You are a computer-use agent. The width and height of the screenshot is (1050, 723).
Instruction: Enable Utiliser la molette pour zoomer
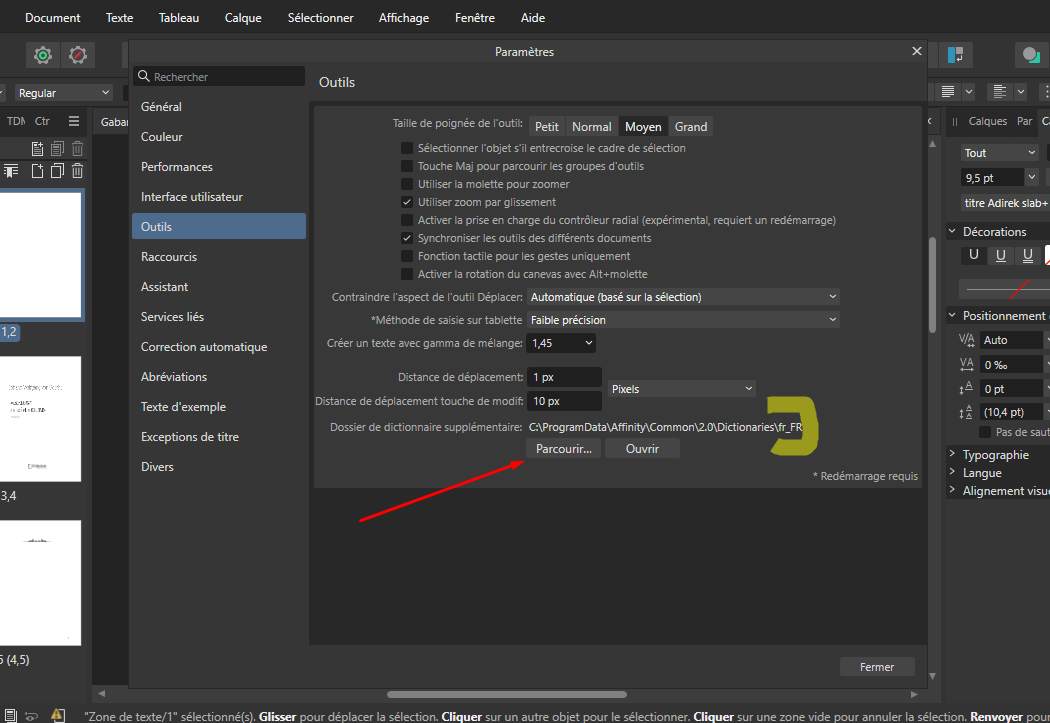(406, 184)
